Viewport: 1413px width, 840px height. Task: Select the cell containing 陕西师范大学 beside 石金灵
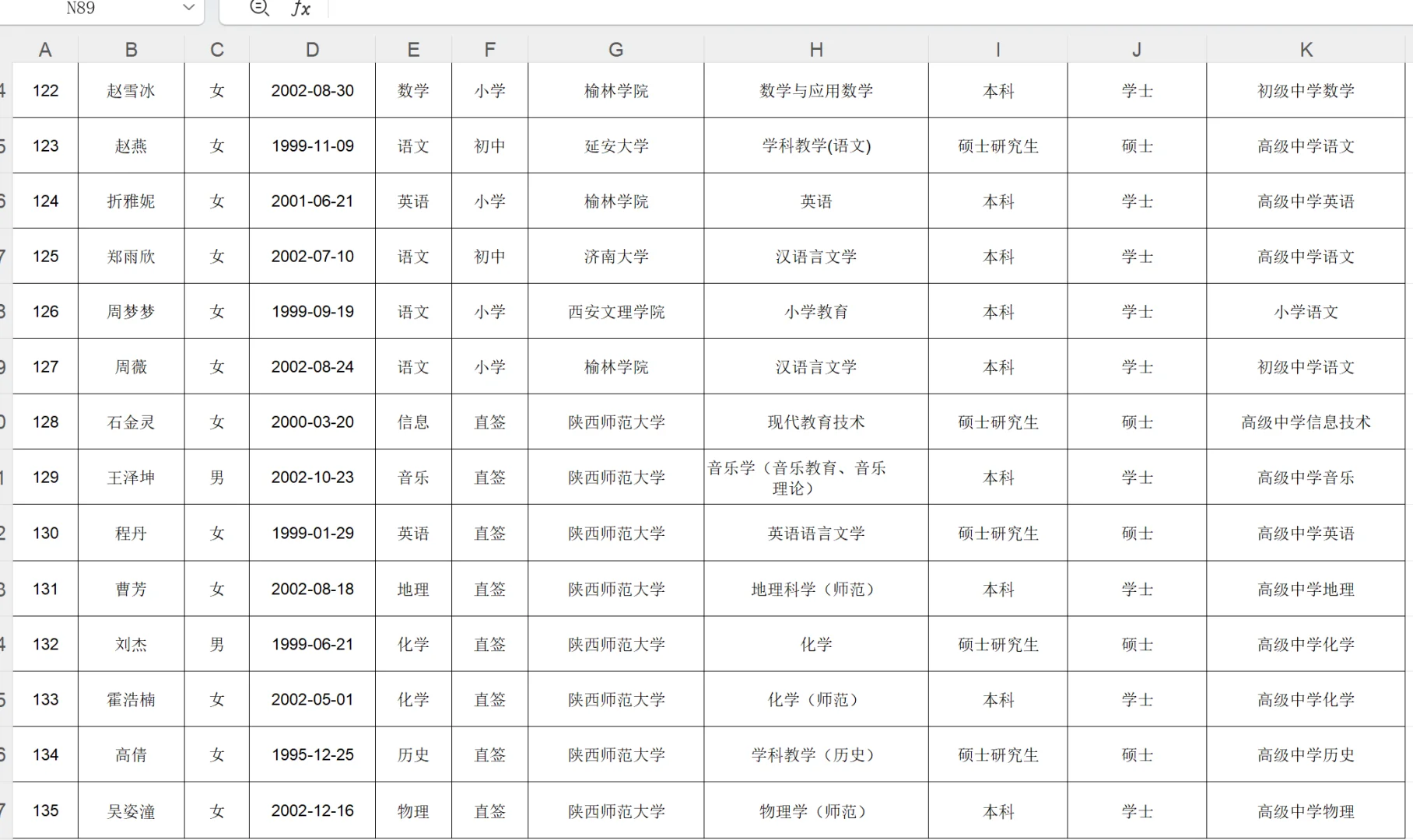click(x=615, y=422)
